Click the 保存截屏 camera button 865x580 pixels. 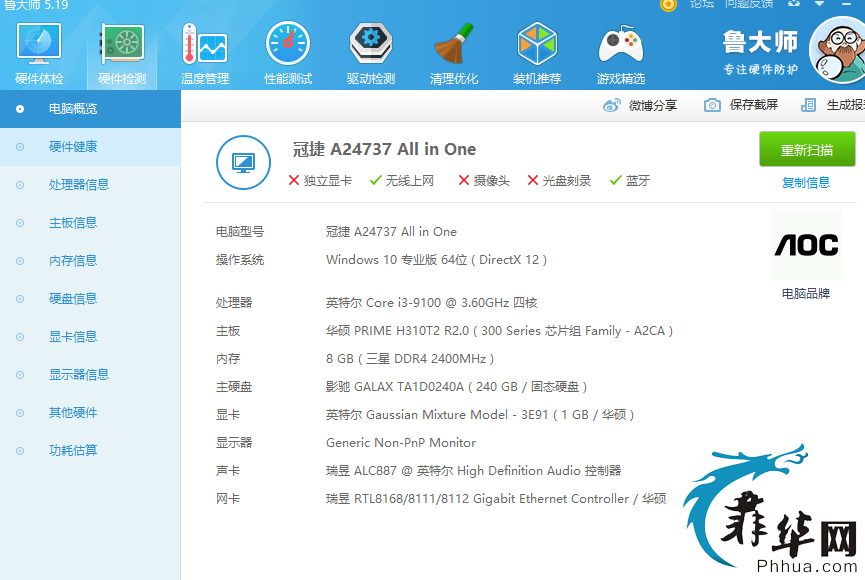[741, 105]
